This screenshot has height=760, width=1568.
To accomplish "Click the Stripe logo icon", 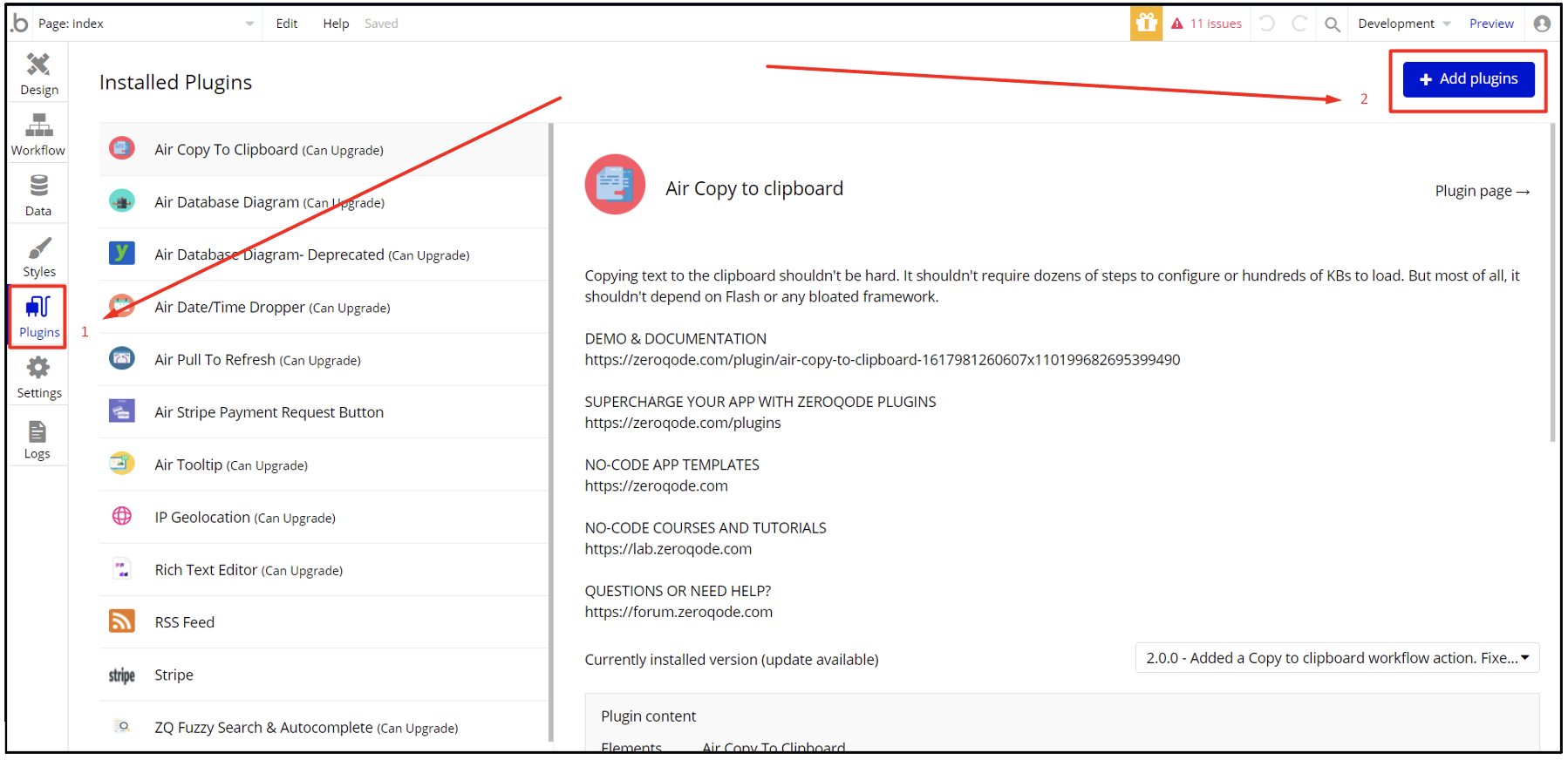I will click(122, 675).
